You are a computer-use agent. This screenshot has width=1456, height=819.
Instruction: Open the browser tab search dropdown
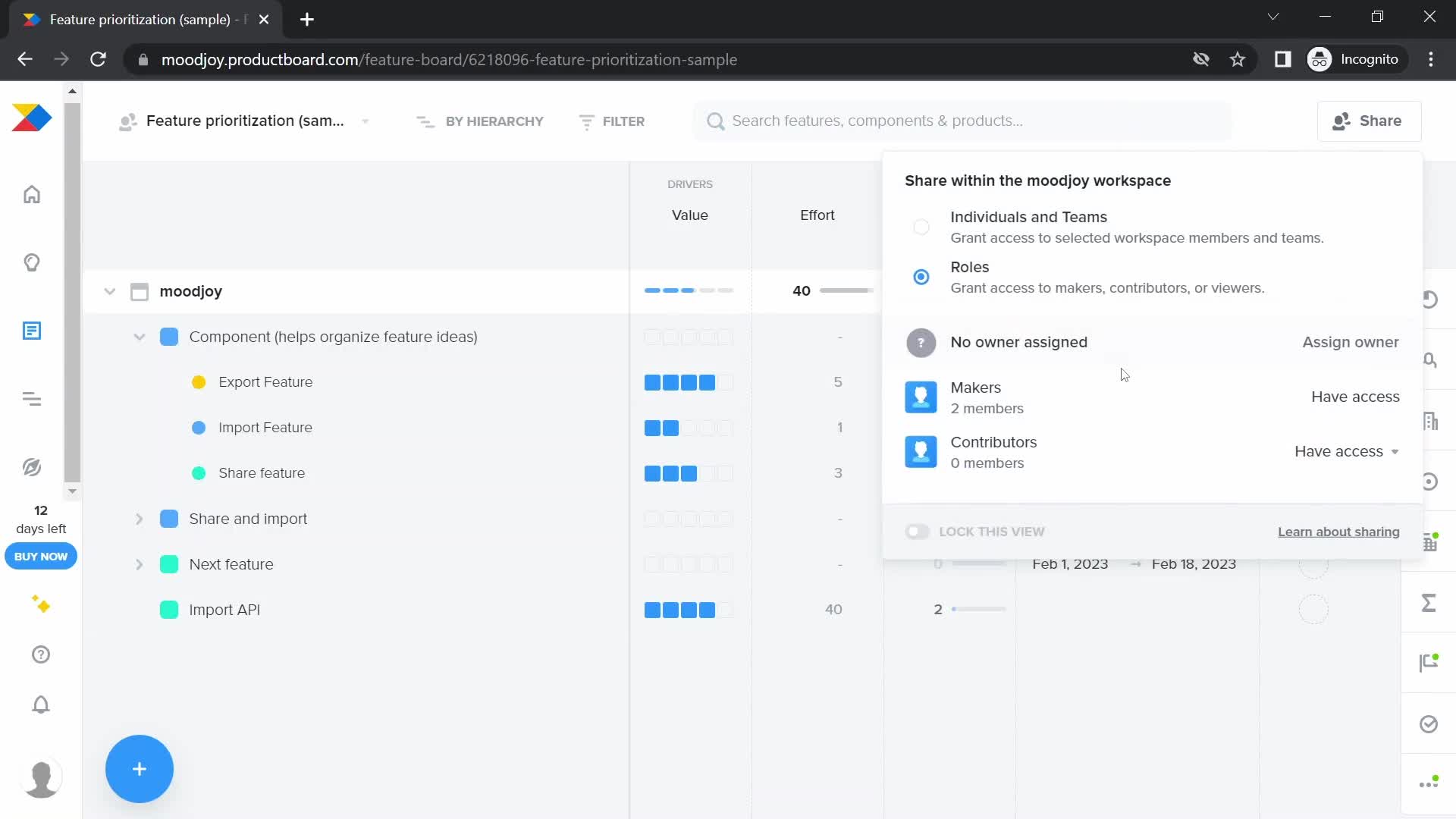(1273, 17)
